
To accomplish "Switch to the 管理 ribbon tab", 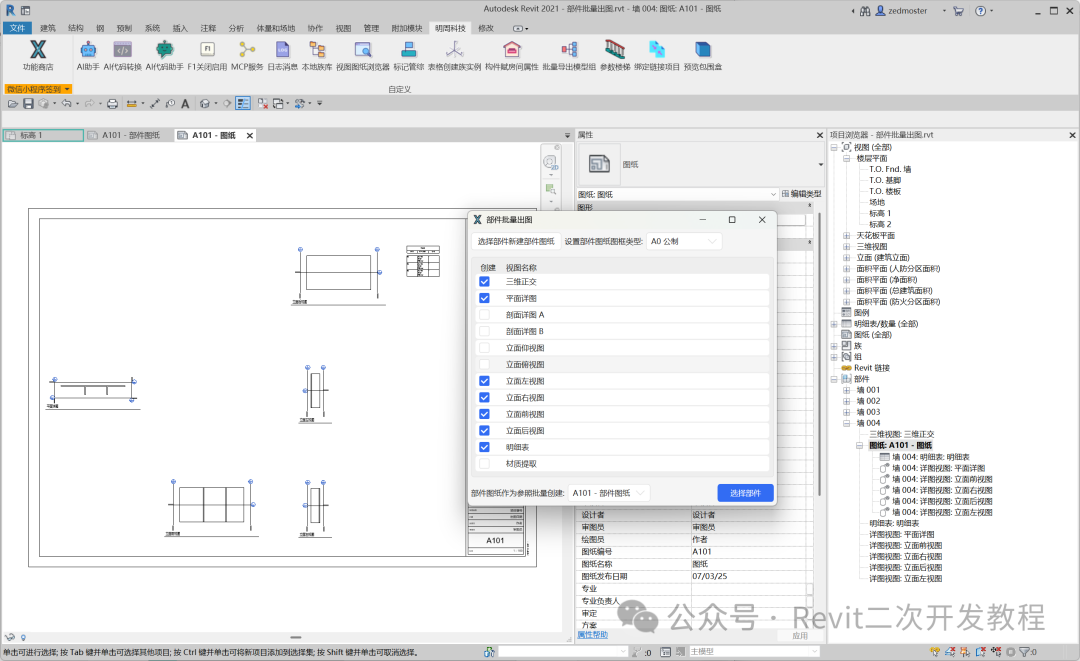I will tap(371, 28).
